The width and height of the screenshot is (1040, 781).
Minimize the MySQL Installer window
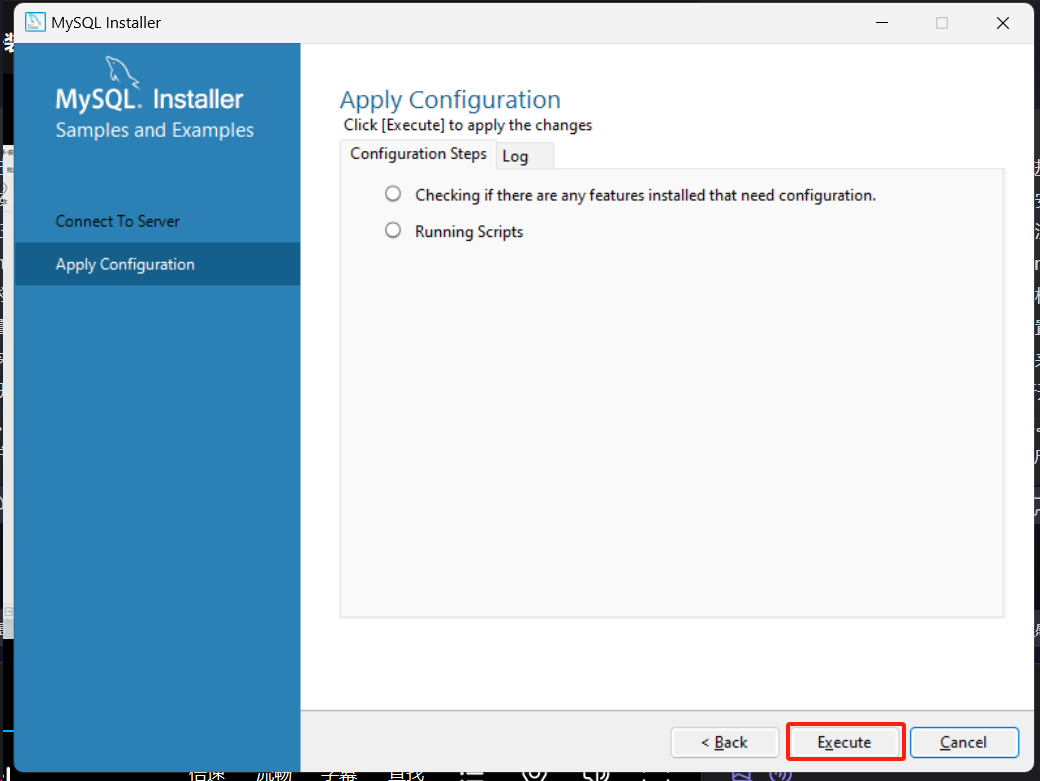point(881,23)
